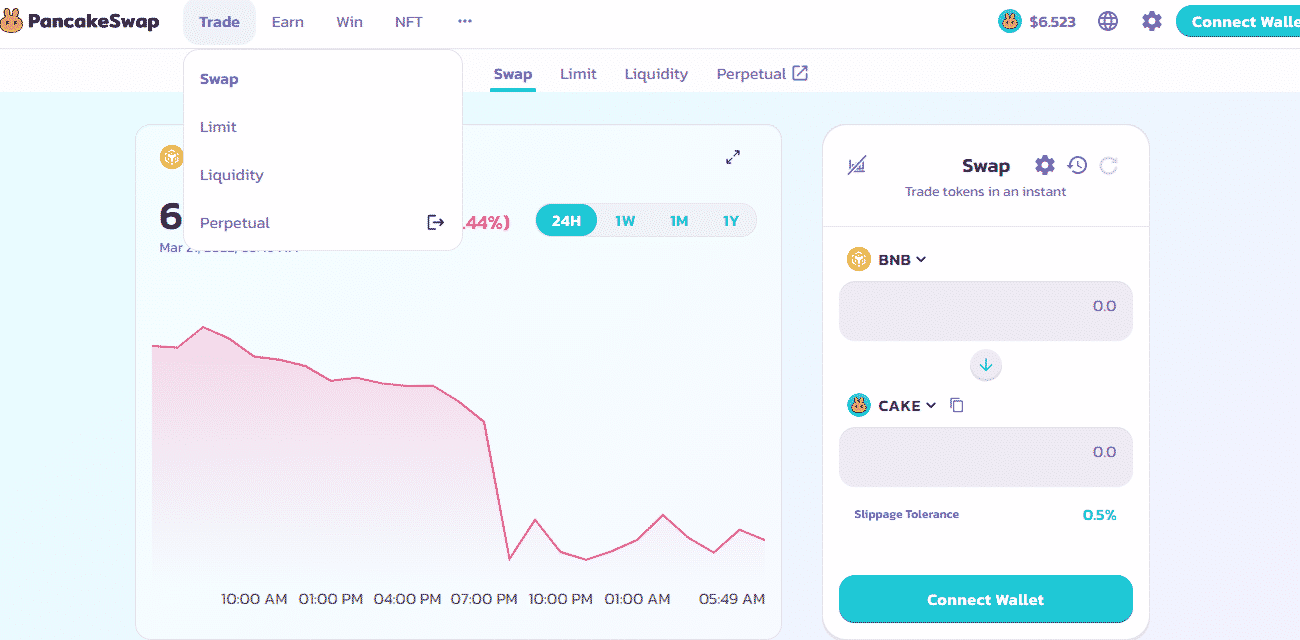Click Connect Wallet button in header

point(1238,21)
